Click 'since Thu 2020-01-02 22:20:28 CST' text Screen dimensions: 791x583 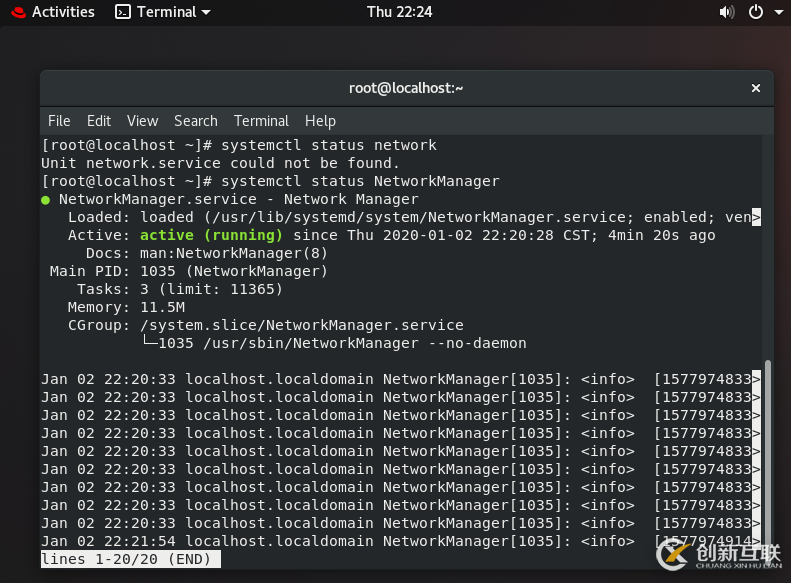tap(445, 235)
